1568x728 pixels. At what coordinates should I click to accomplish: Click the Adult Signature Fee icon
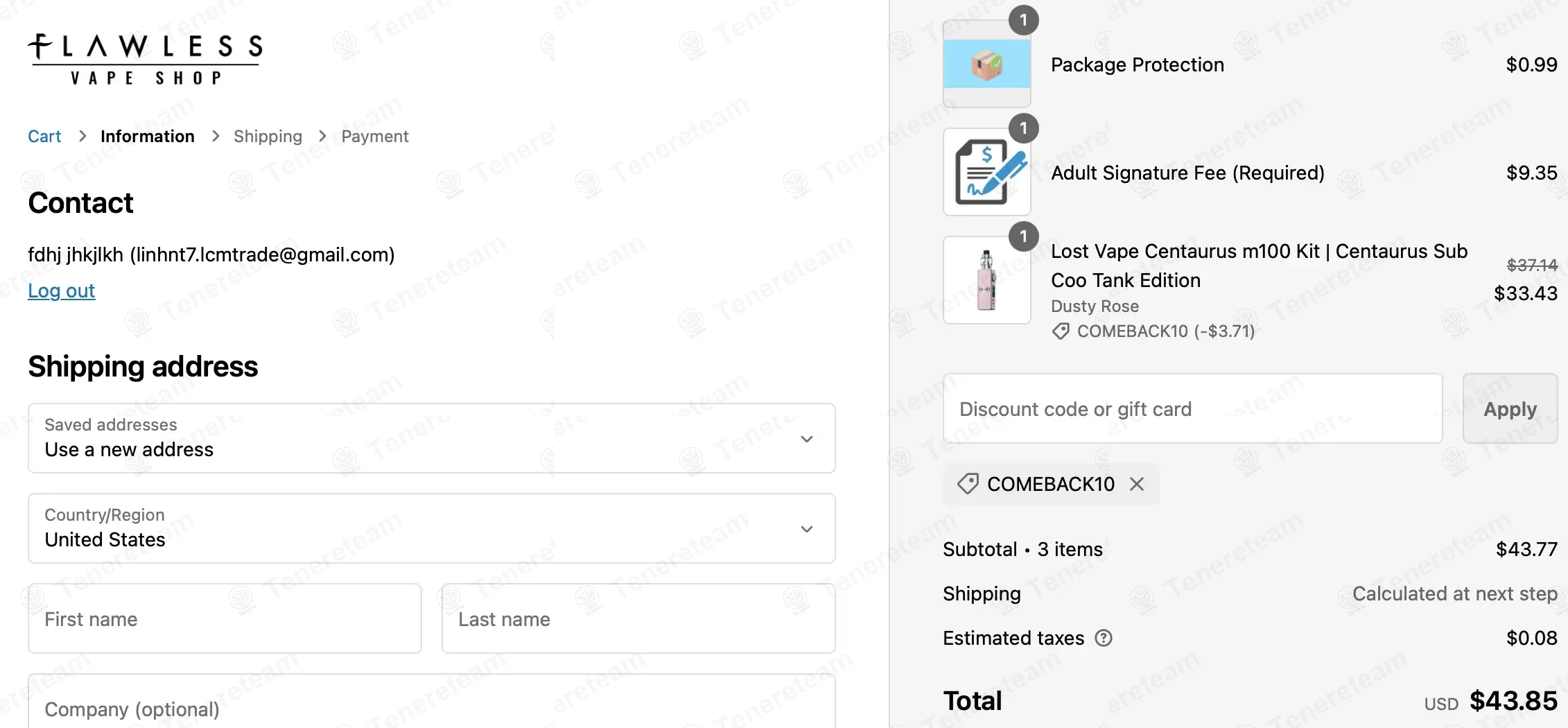986,172
